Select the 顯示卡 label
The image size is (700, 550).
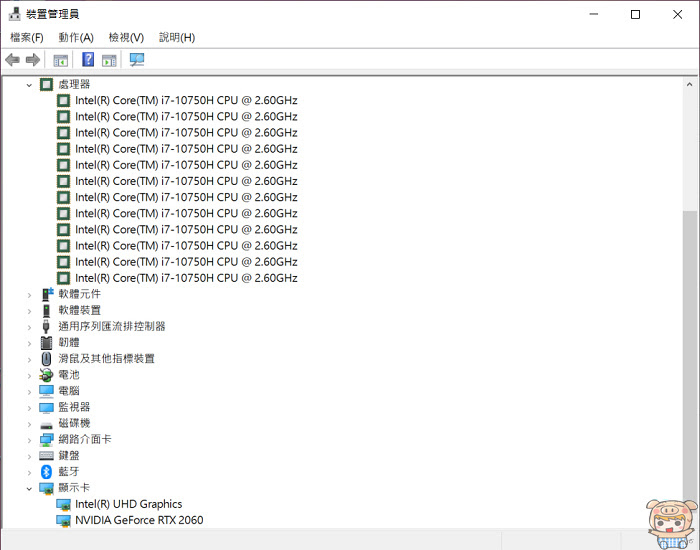(74, 488)
